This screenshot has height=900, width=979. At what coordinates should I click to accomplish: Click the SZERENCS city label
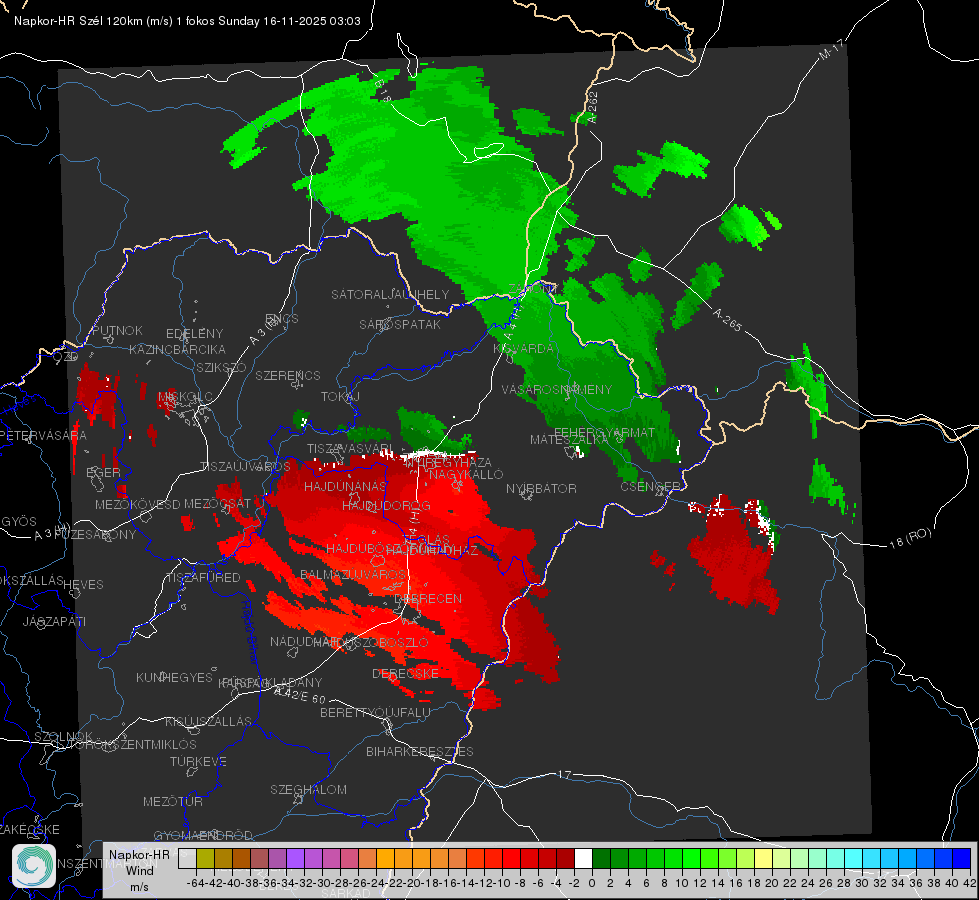tap(288, 375)
